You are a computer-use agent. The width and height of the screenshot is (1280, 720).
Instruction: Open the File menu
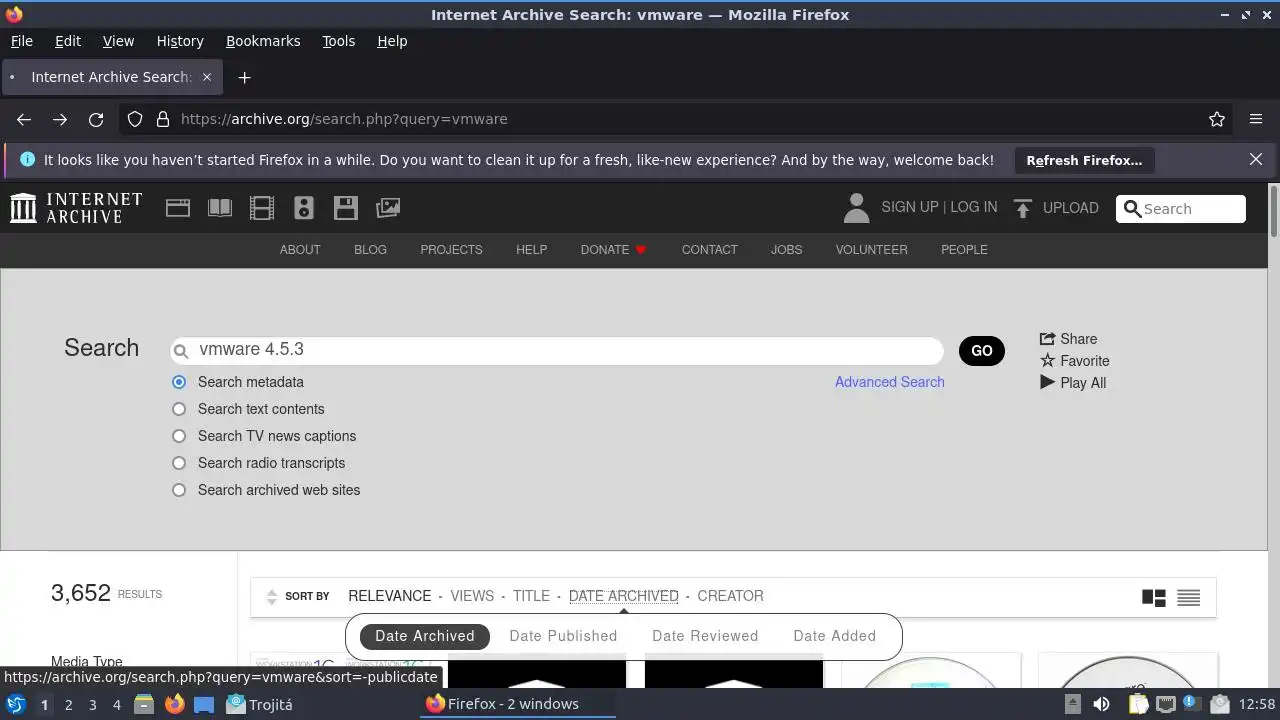(21, 41)
